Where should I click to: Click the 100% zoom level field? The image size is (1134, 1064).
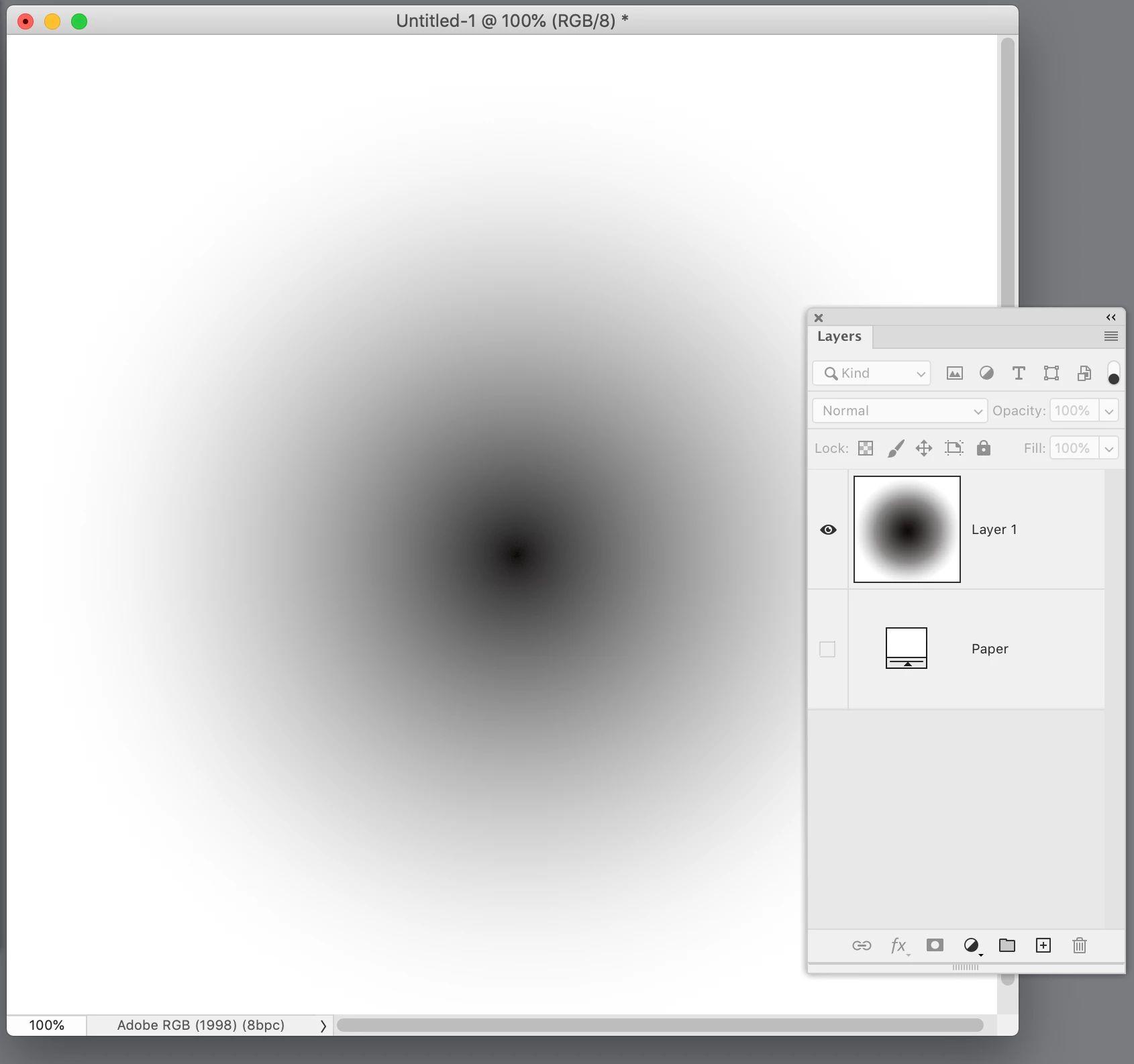tap(46, 1025)
